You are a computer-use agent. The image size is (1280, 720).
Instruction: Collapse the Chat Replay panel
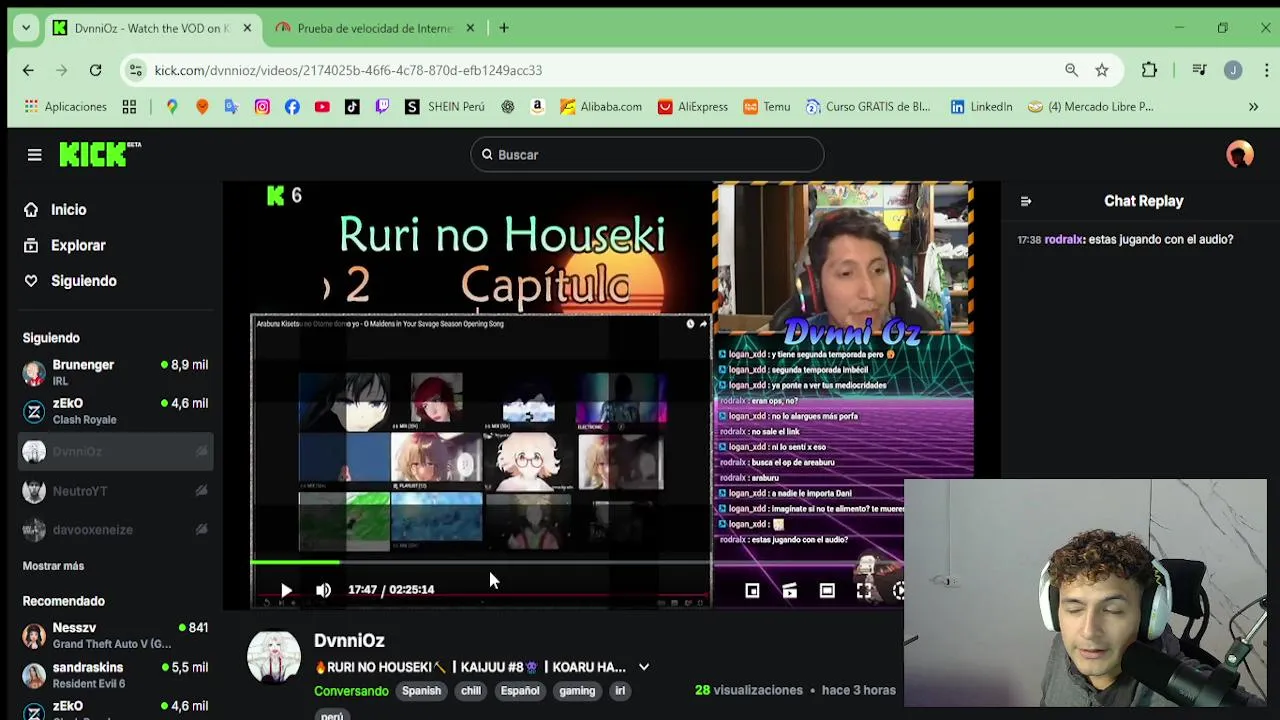click(1025, 201)
